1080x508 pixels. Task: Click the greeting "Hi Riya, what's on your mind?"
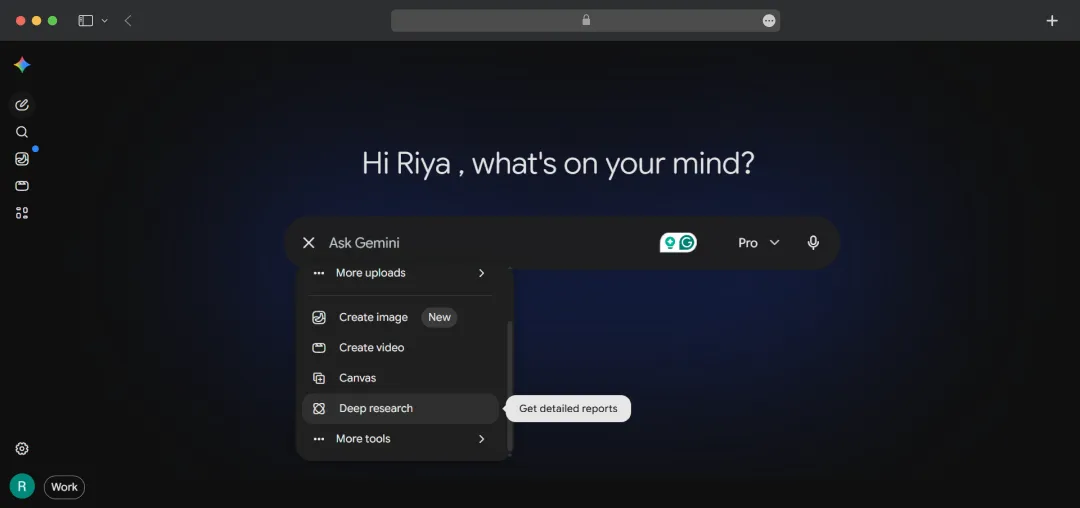pyautogui.click(x=559, y=164)
